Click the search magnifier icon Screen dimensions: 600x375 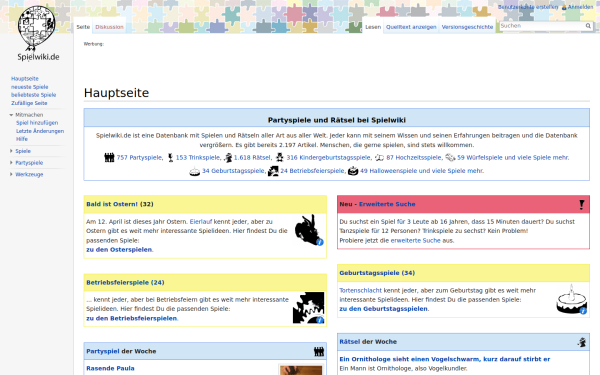588,26
